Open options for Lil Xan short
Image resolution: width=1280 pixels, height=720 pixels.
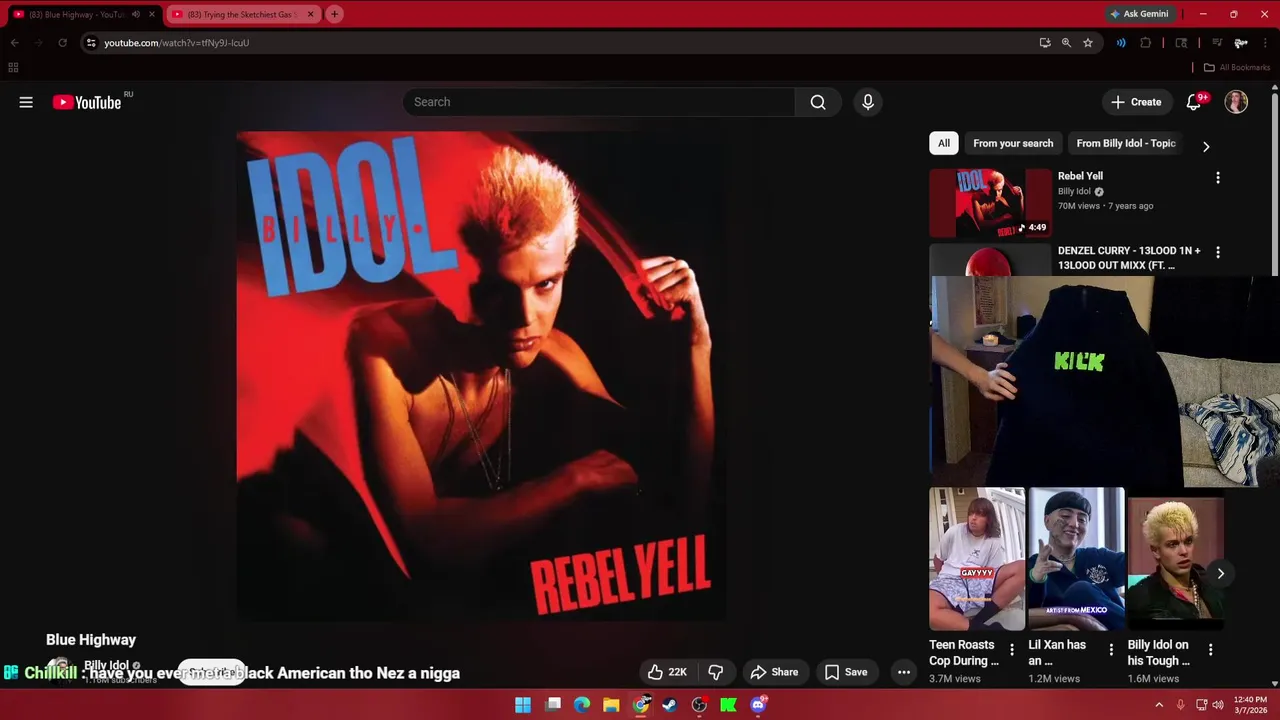coord(1111,650)
